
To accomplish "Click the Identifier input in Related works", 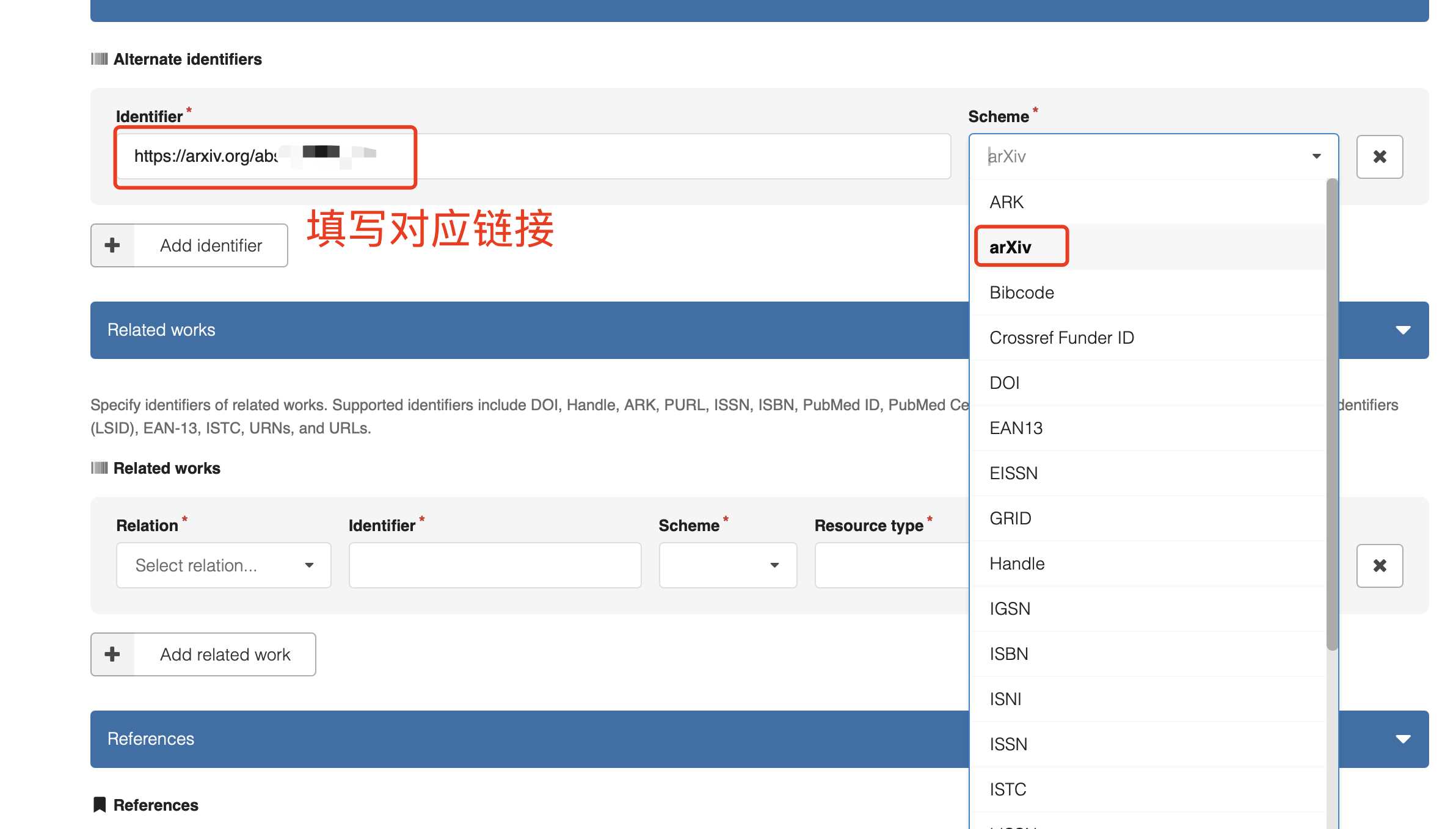I will pos(494,565).
